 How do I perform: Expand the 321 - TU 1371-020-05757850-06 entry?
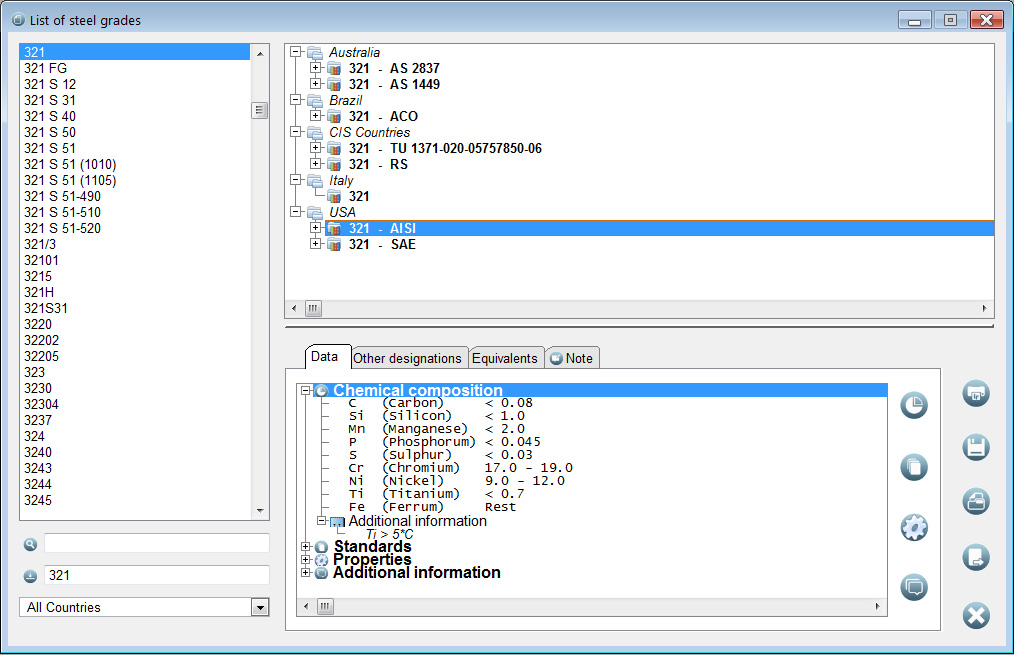click(315, 147)
